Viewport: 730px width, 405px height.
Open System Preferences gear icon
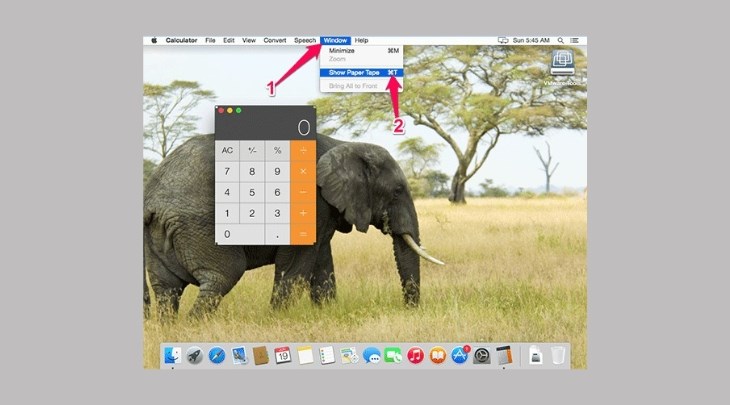[481, 355]
